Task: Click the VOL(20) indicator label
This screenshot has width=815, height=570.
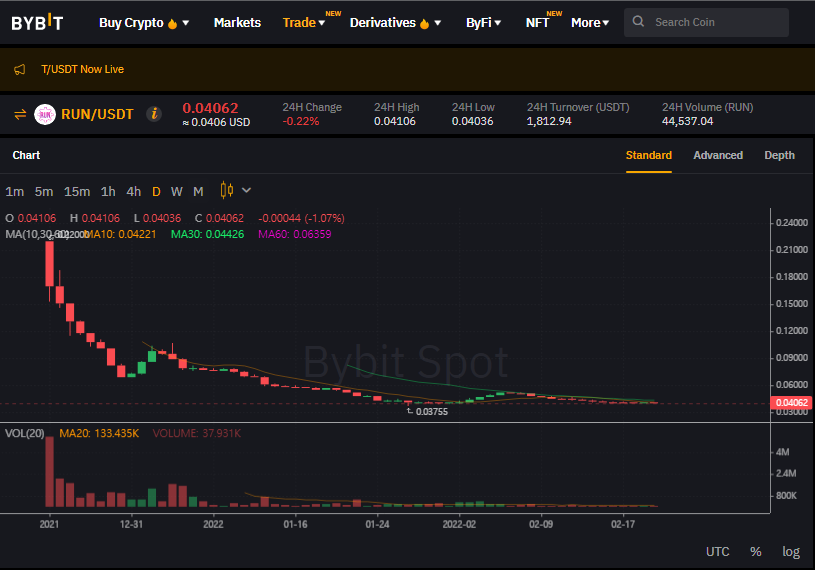Action: pyautogui.click(x=24, y=433)
